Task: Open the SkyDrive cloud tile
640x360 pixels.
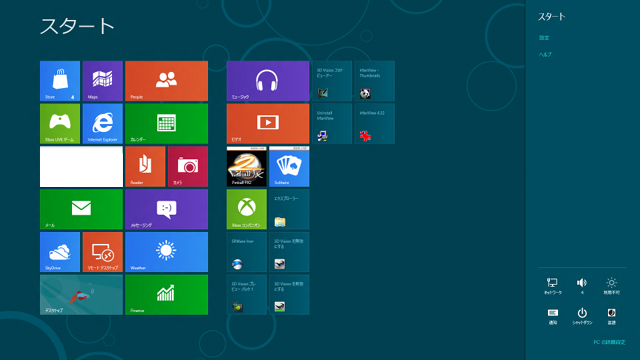Action: pos(60,252)
